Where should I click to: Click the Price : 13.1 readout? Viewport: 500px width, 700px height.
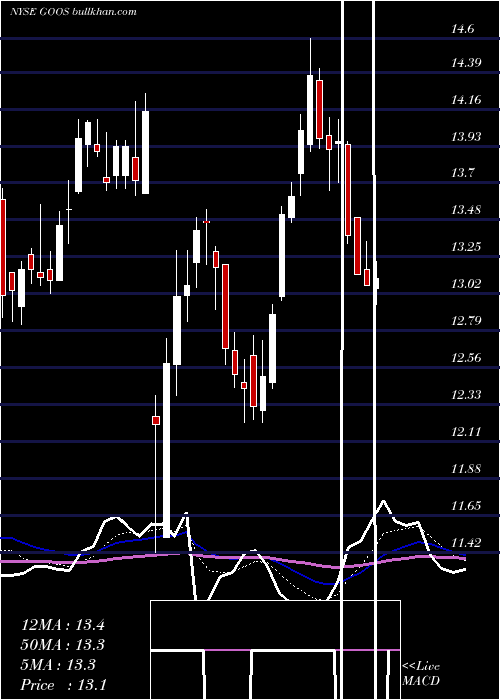tap(64, 685)
